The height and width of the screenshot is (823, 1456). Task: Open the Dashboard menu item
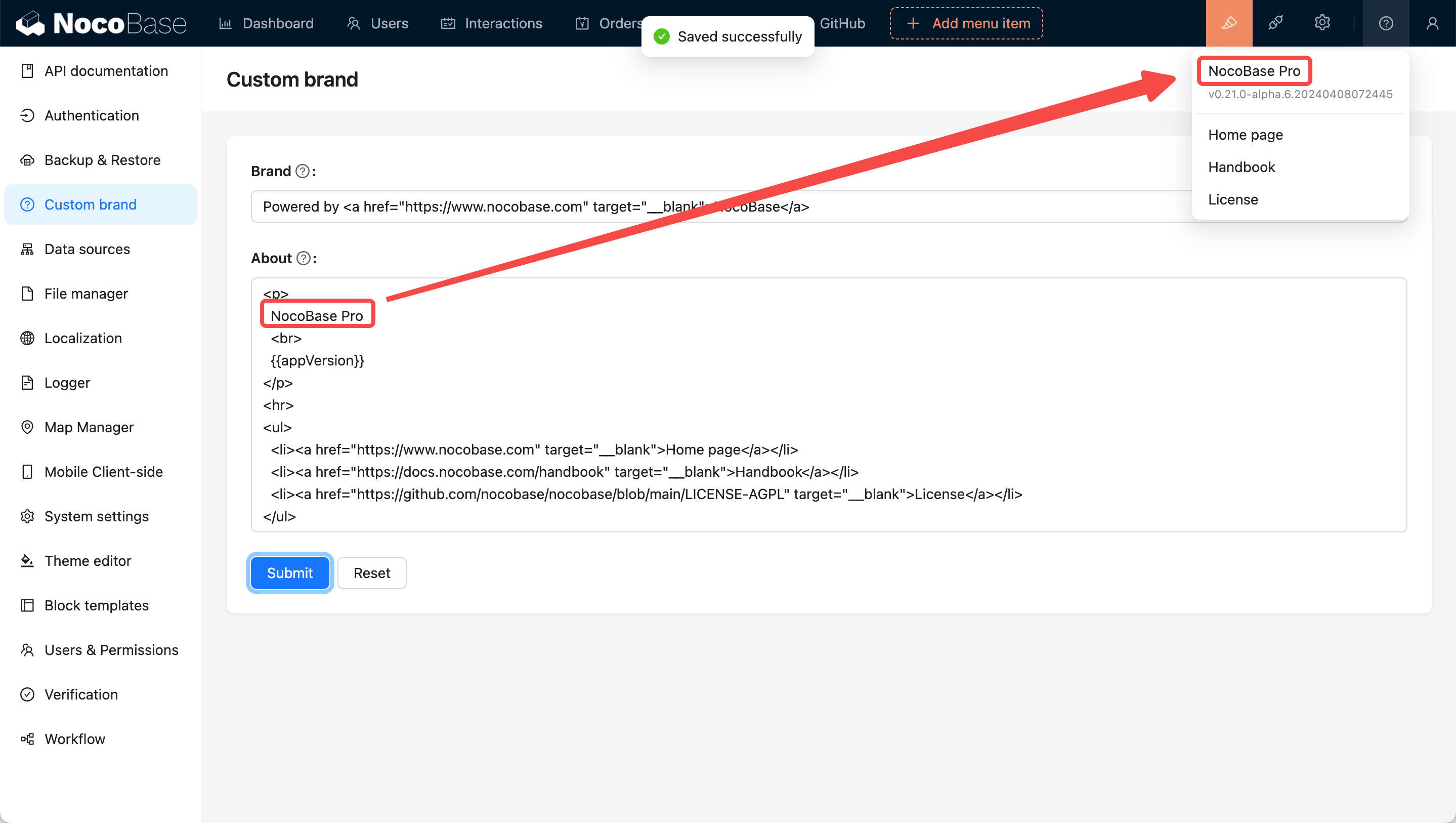tap(266, 23)
